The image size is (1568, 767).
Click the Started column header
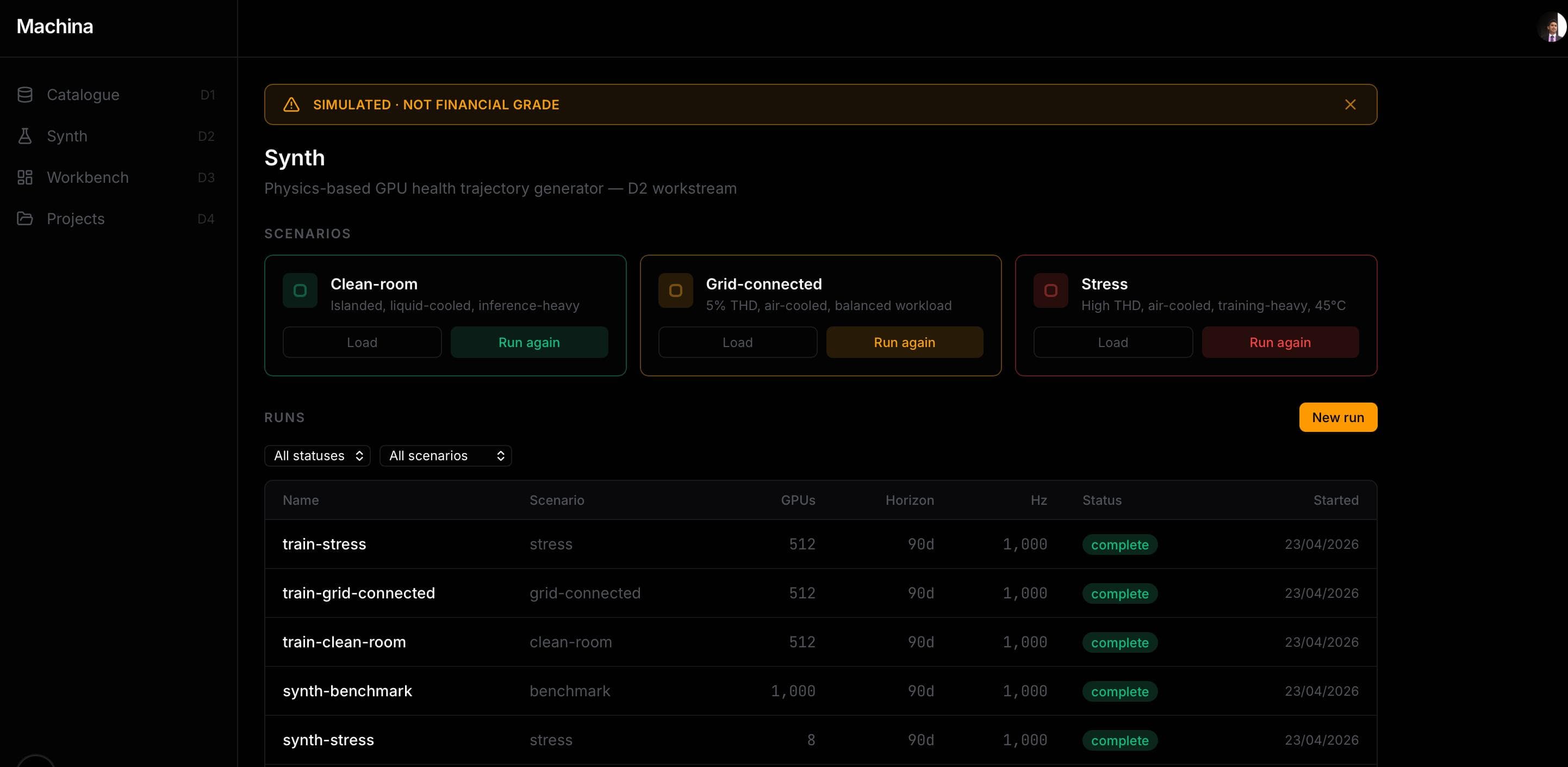click(1336, 500)
